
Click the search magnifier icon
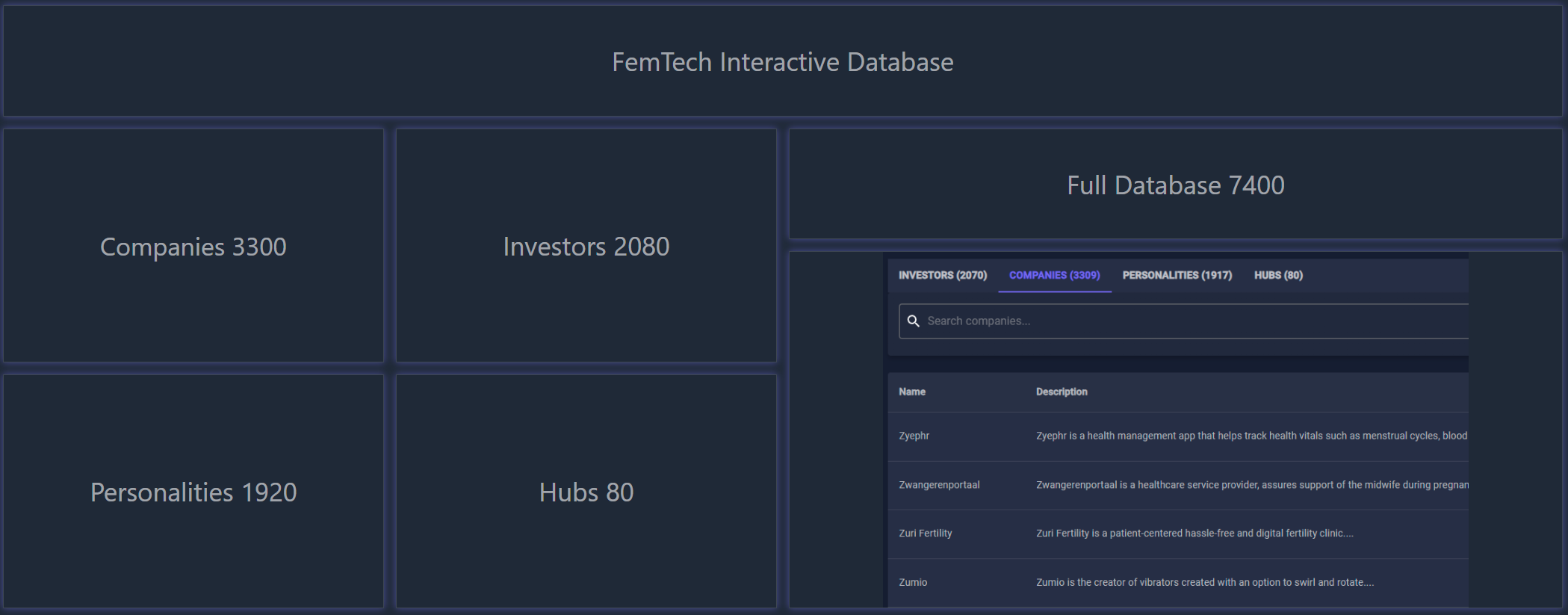click(x=913, y=321)
